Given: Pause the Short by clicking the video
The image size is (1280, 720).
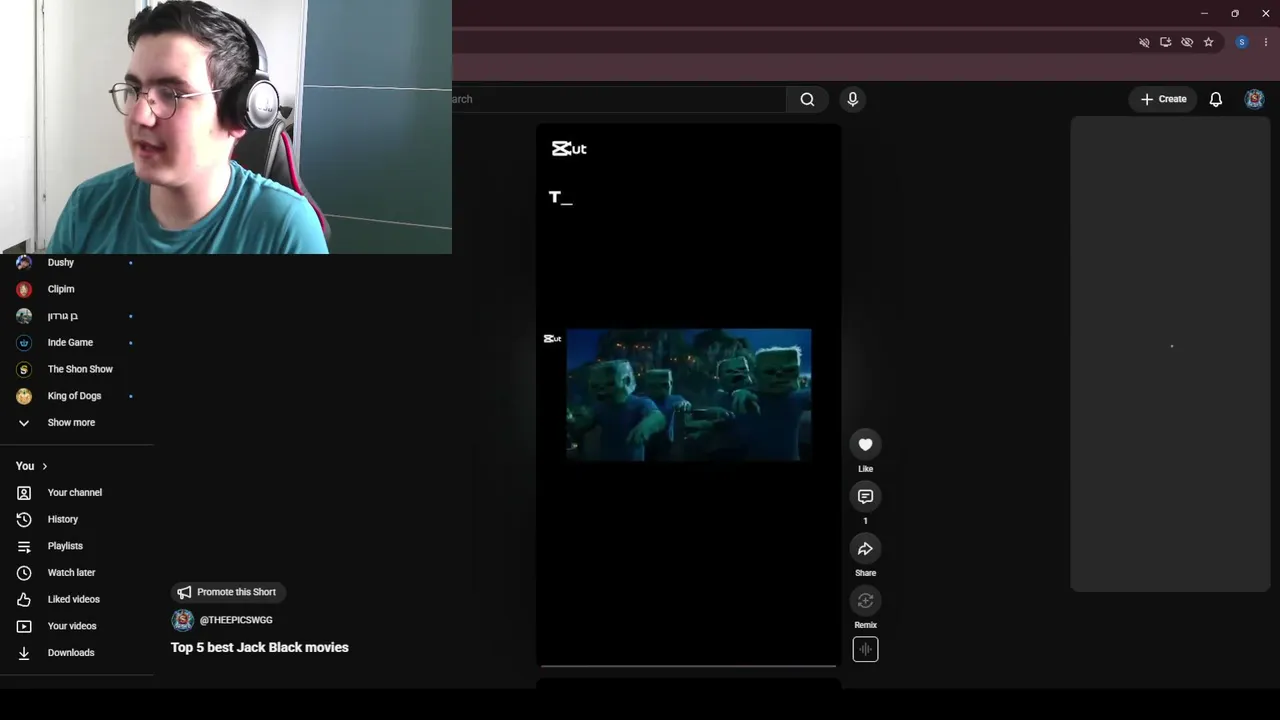Looking at the screenshot, I should click(x=688, y=394).
